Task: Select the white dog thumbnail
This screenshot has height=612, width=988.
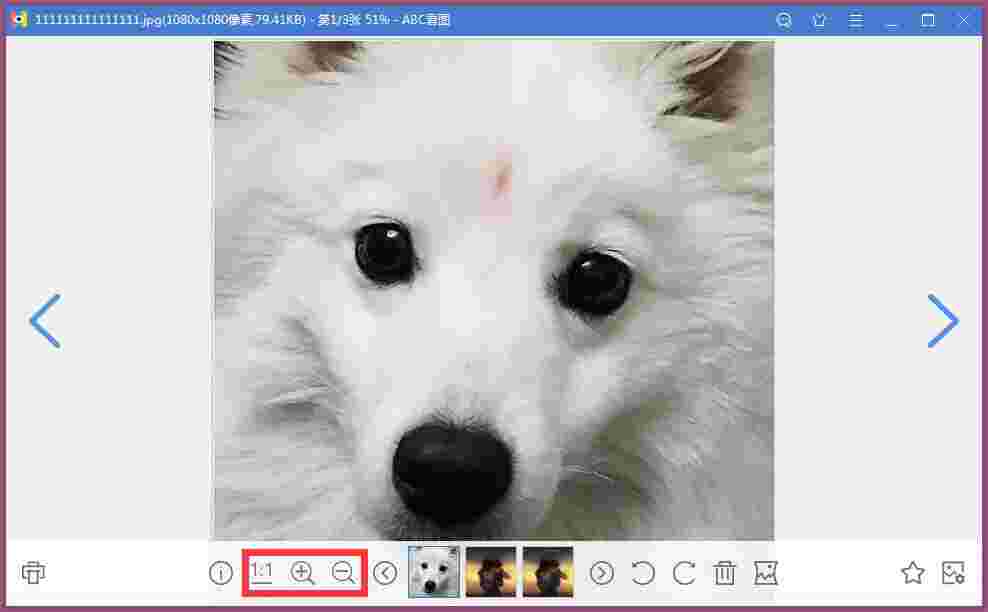Action: pyautogui.click(x=433, y=571)
